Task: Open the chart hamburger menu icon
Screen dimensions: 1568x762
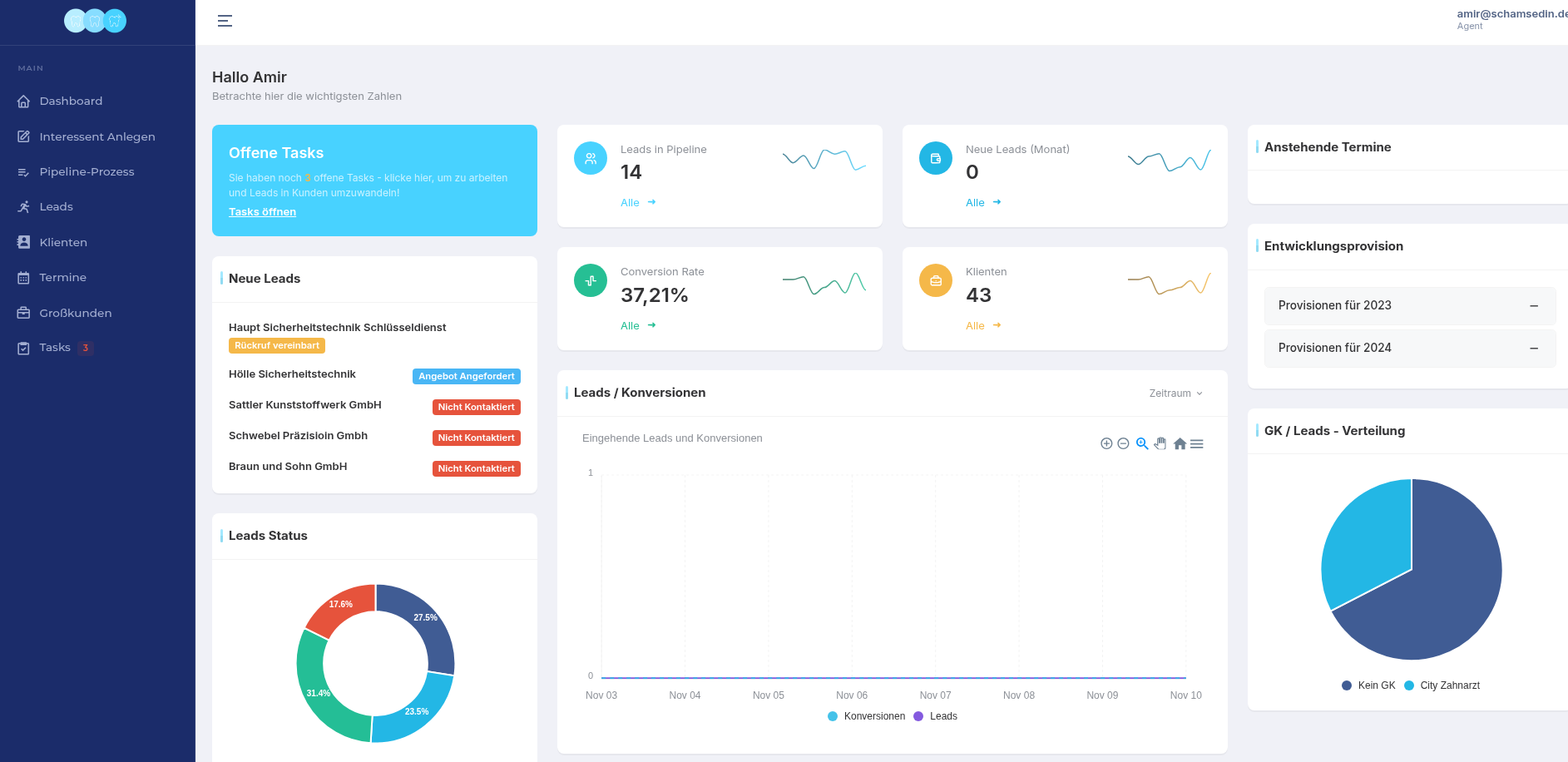Action: (1197, 443)
